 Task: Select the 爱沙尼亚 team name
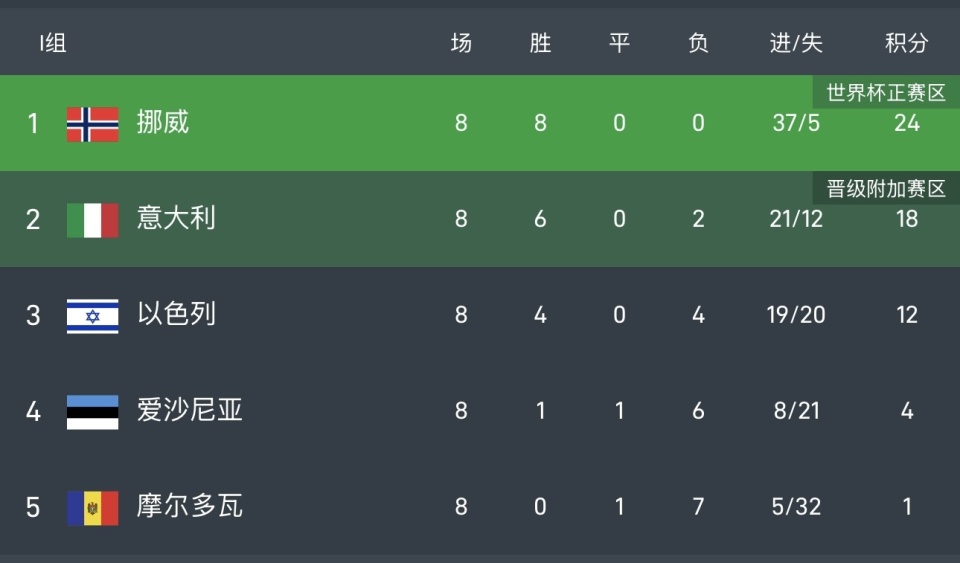click(x=190, y=411)
